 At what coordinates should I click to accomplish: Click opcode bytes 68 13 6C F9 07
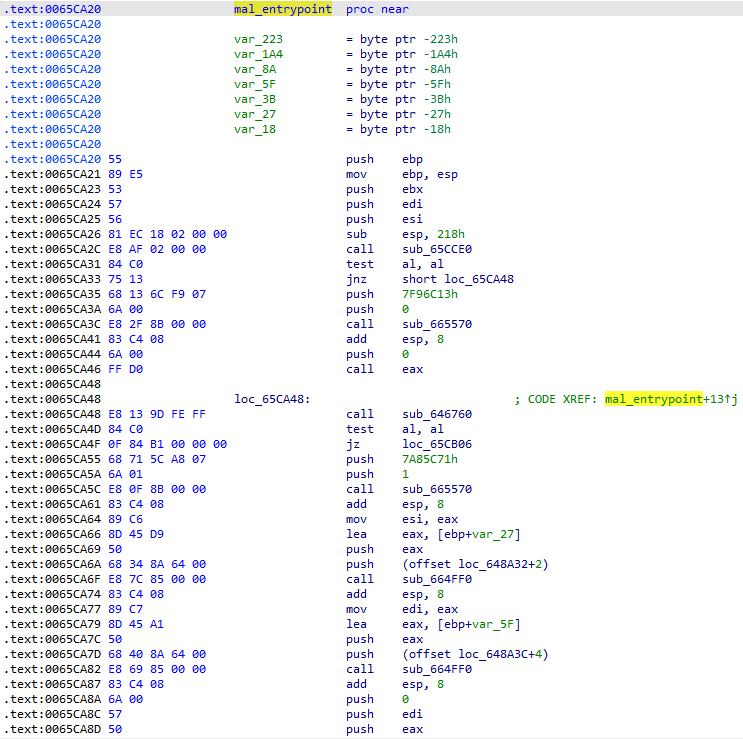pyautogui.click(x=157, y=294)
